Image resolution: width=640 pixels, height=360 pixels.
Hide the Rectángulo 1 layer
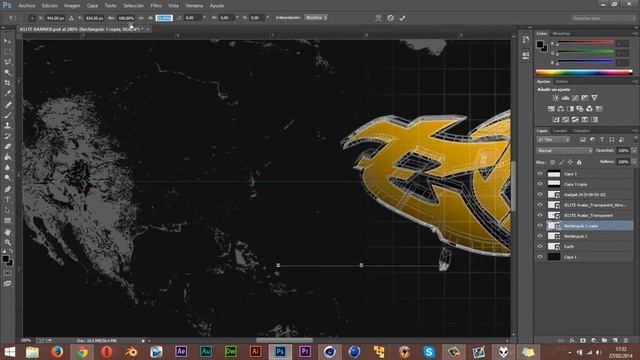(540, 236)
